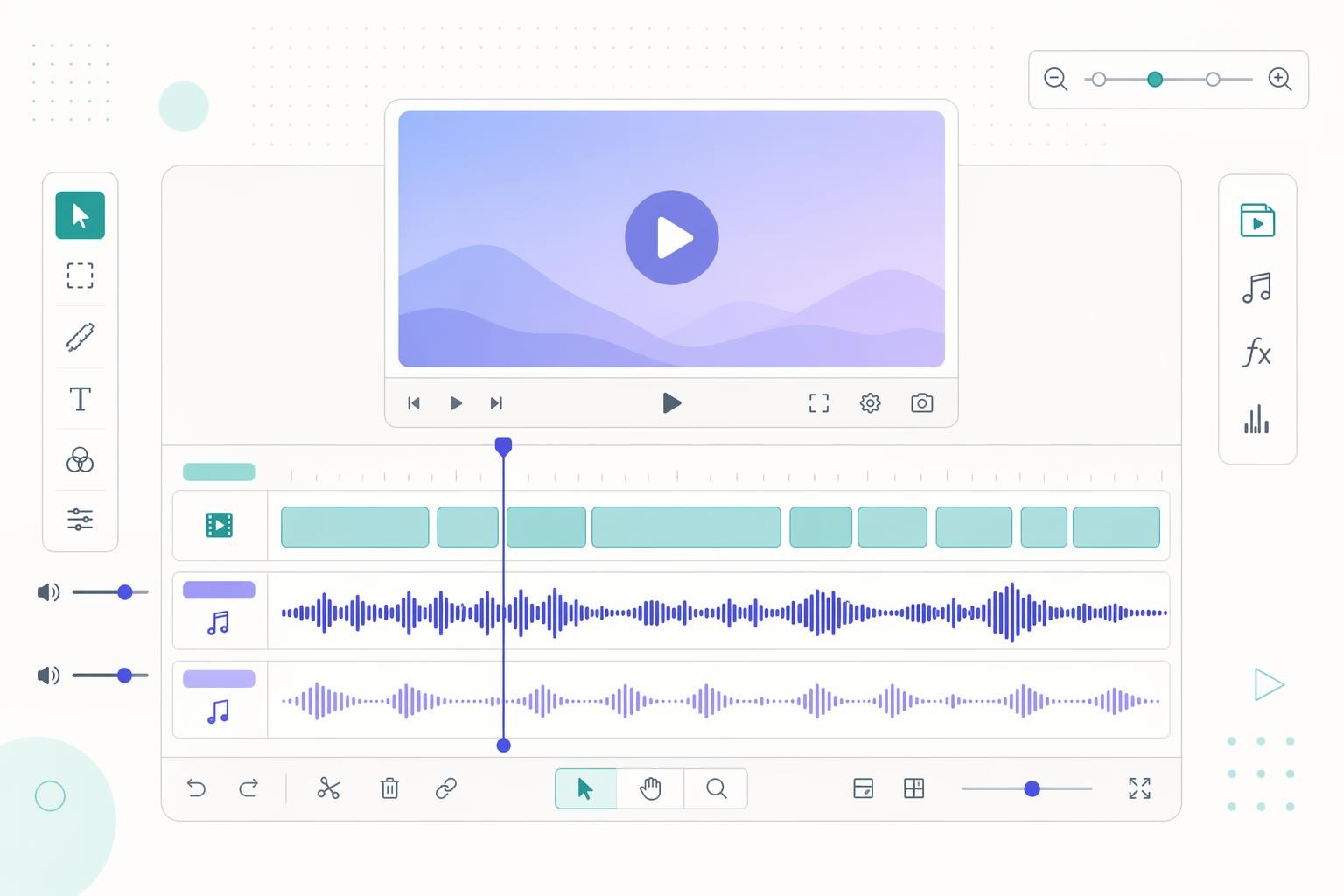Open the media library panel
Viewport: 1344px width, 896px height.
1257,220
